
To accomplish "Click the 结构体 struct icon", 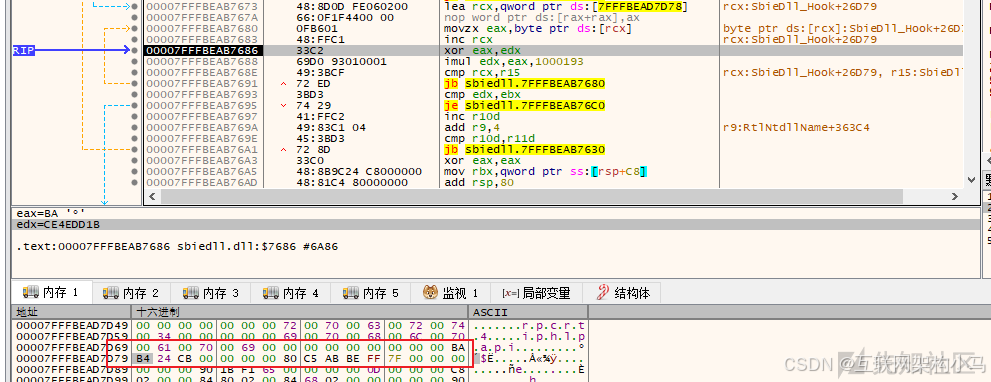I will [604, 293].
